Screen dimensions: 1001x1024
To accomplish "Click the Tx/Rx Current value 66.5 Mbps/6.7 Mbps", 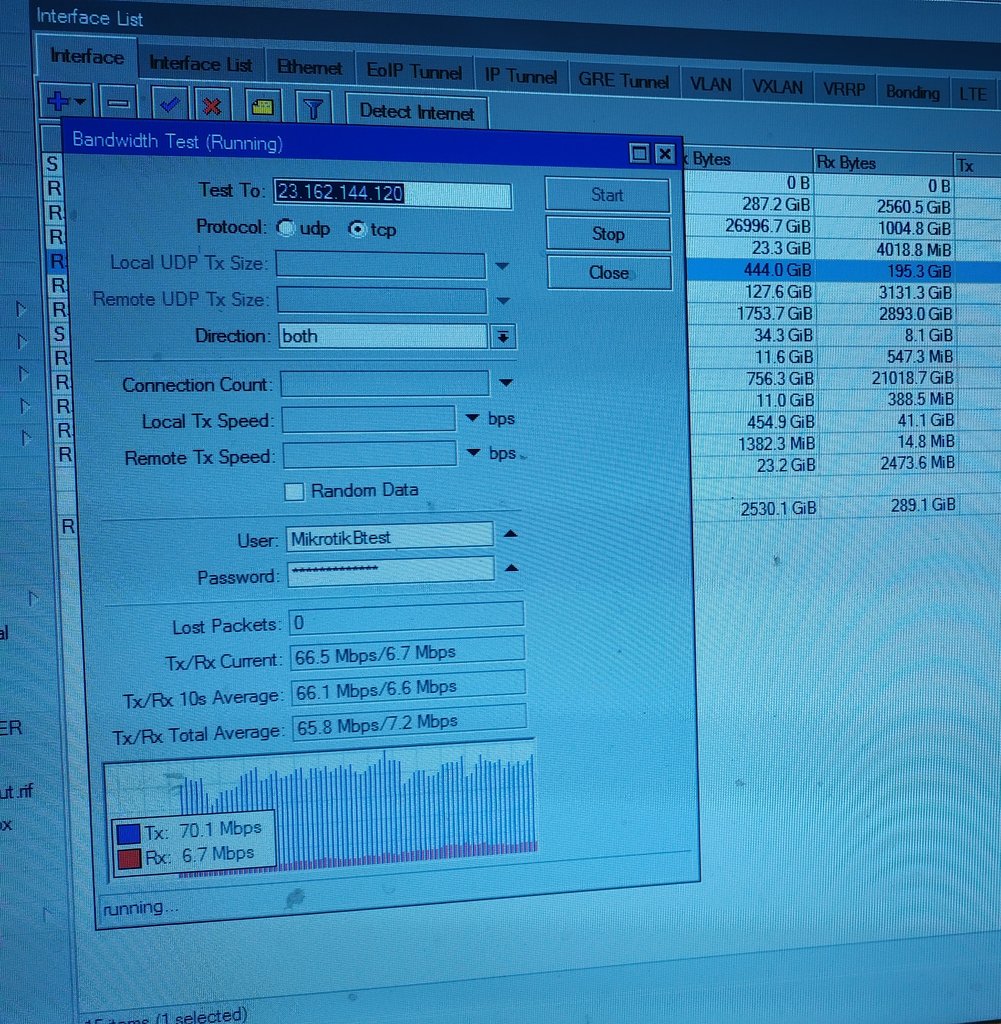I will point(407,653).
